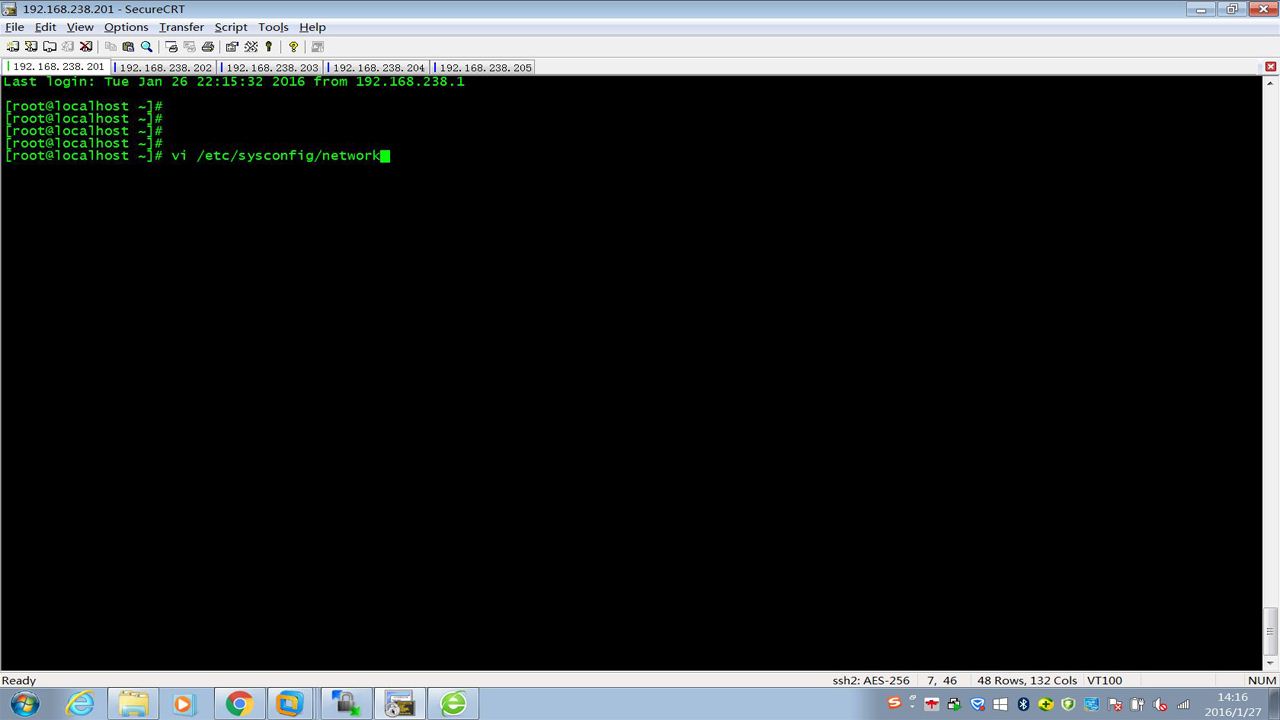This screenshot has width=1280, height=720.
Task: Click the Print Screen toolbar icon
Action: [x=172, y=46]
